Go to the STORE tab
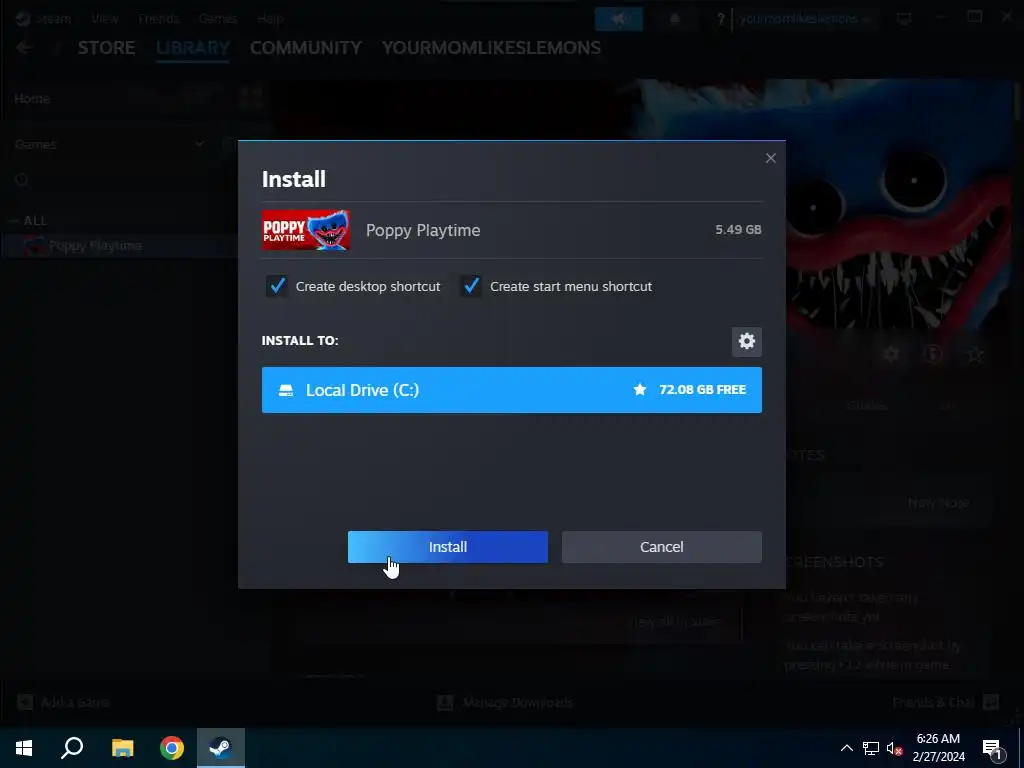The image size is (1024, 768). pos(106,48)
